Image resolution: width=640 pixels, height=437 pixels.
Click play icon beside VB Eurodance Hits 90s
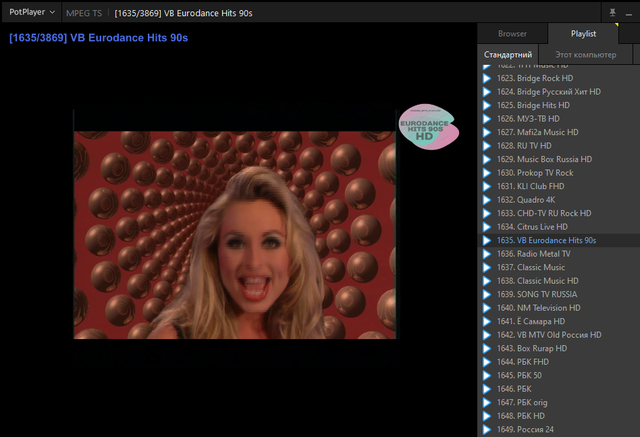pyautogui.click(x=487, y=240)
